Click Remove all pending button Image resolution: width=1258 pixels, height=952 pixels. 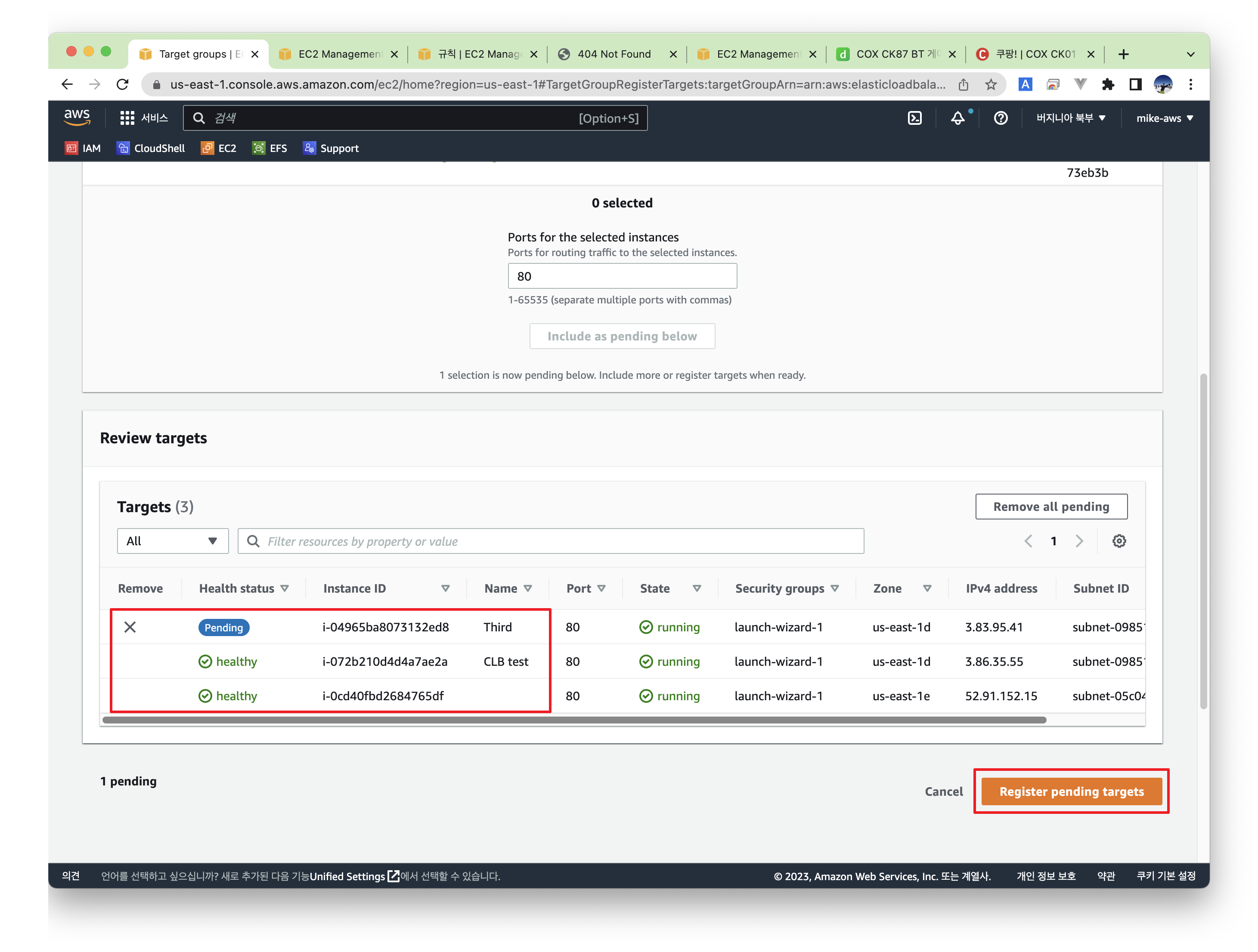click(1050, 507)
